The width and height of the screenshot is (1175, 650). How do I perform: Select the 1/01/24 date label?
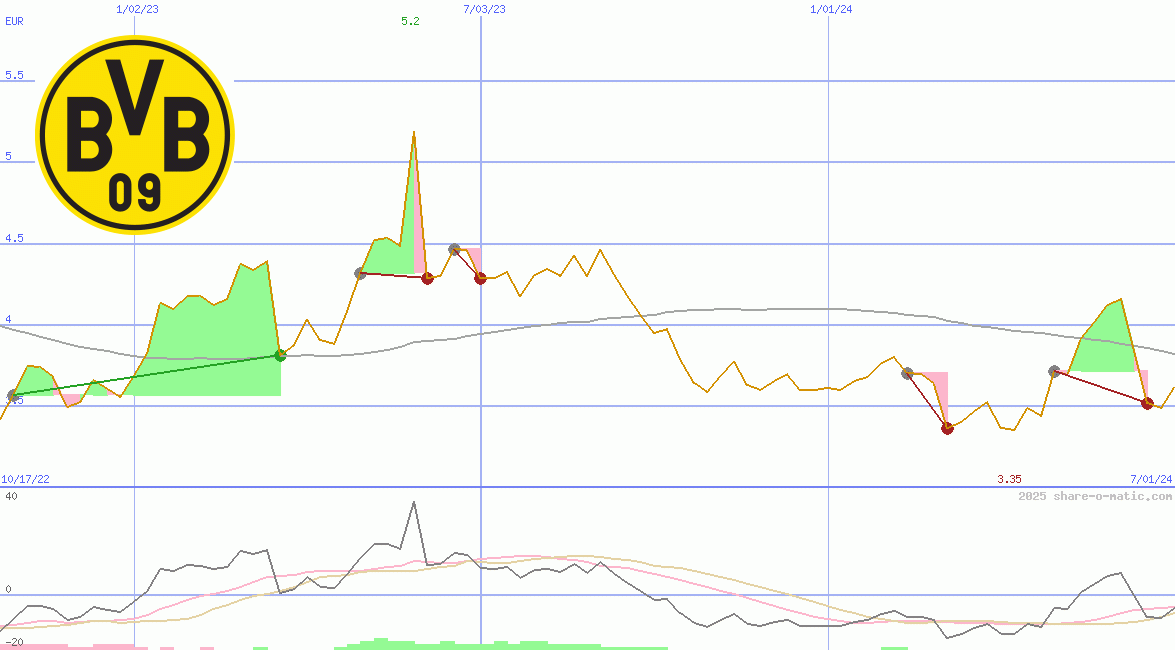point(831,9)
